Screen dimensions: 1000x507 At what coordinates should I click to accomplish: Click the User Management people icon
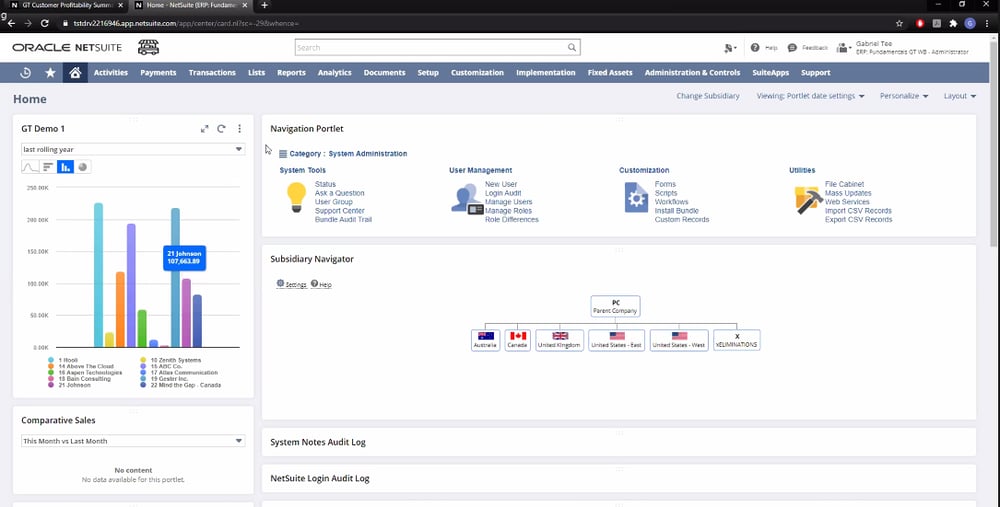point(467,199)
